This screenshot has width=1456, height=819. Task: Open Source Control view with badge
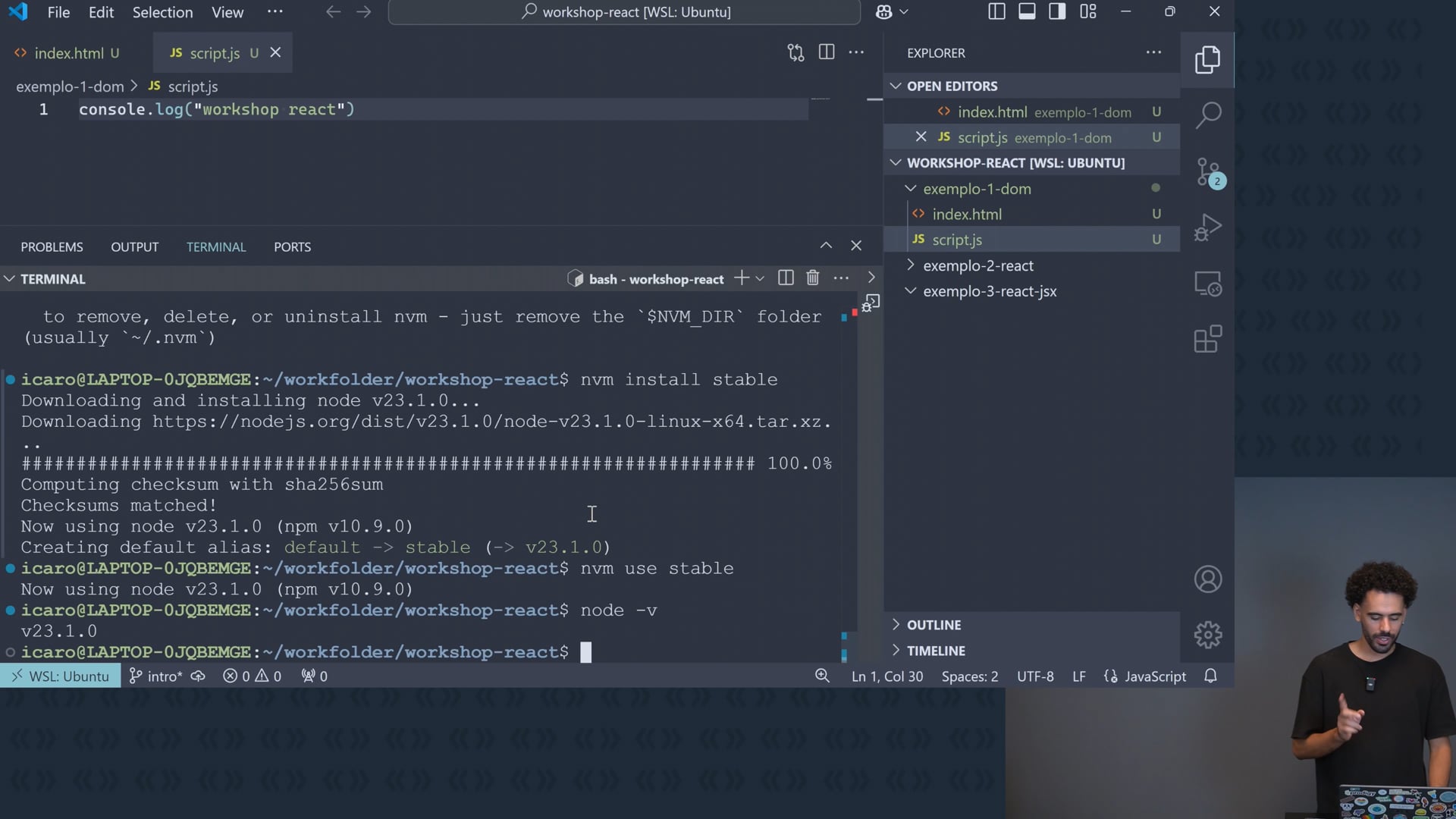tap(1208, 173)
